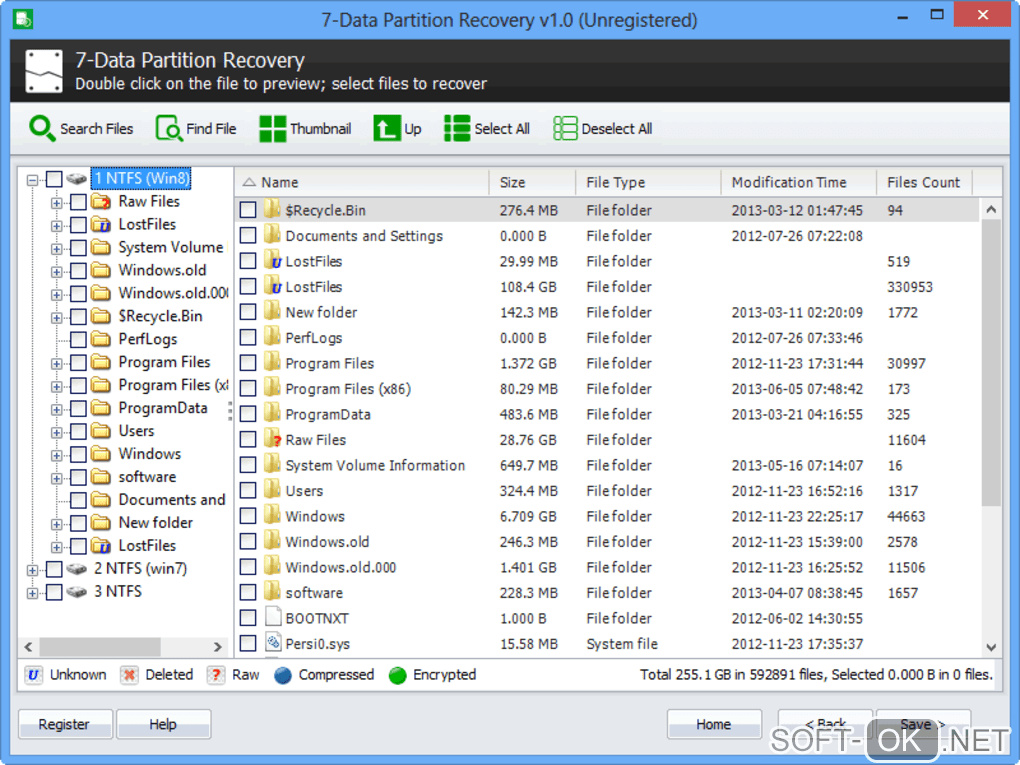Viewport: 1020px width, 765px height.
Task: Sort list by Size column header
Action: [532, 182]
